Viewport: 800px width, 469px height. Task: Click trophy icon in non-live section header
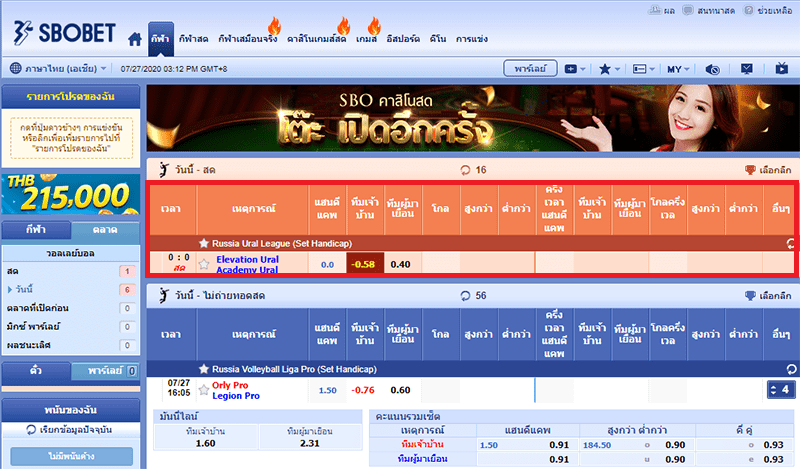point(750,295)
